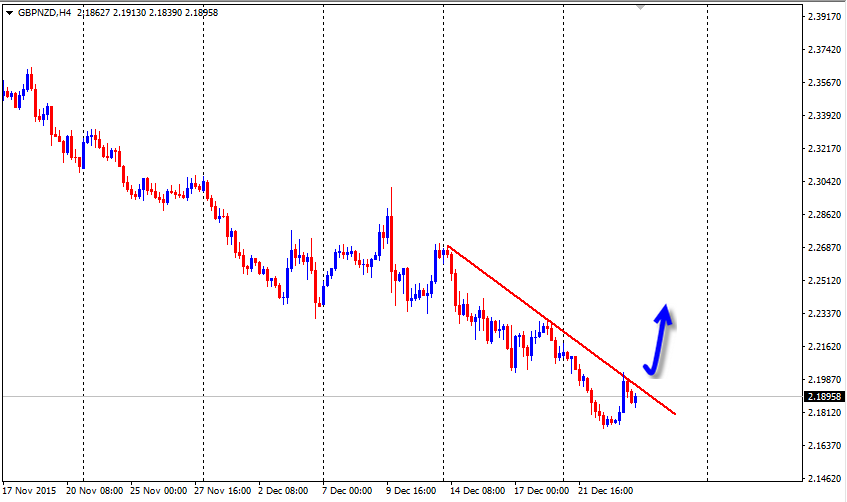Open the dropdown triangle beside GBPNZD,H4

[x=9, y=13]
